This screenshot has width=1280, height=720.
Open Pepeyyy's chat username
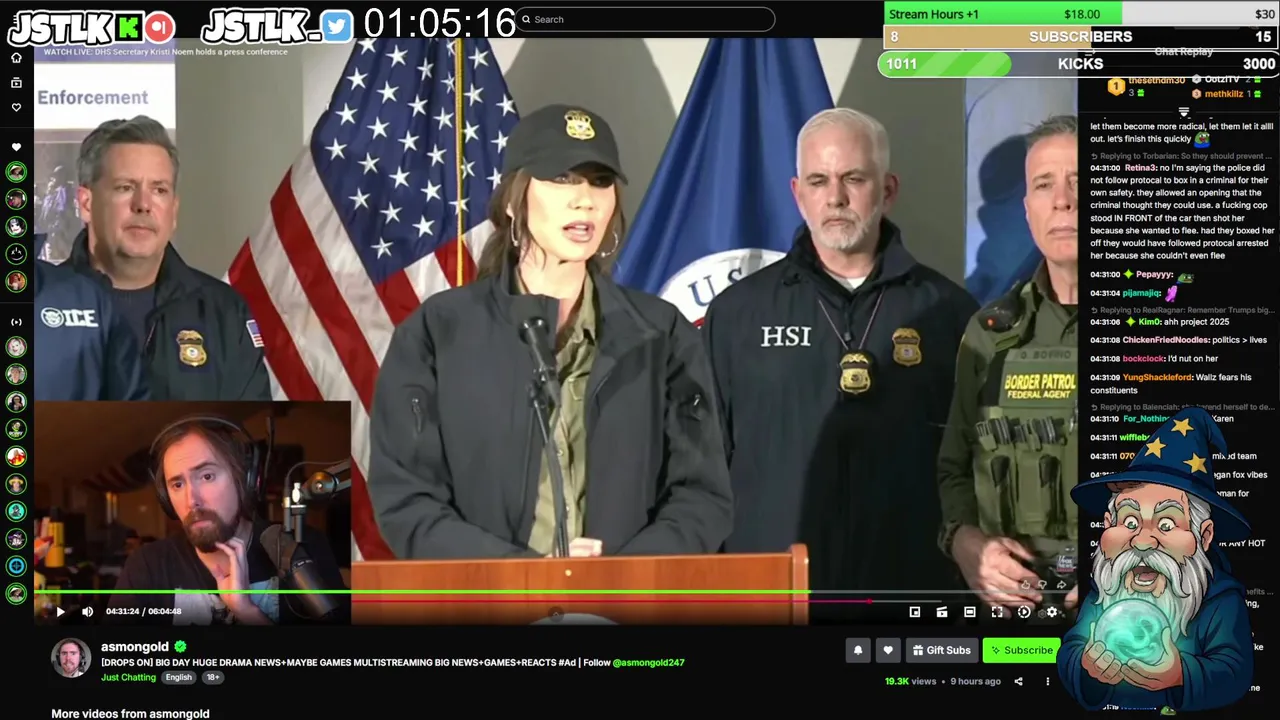(x=1154, y=275)
